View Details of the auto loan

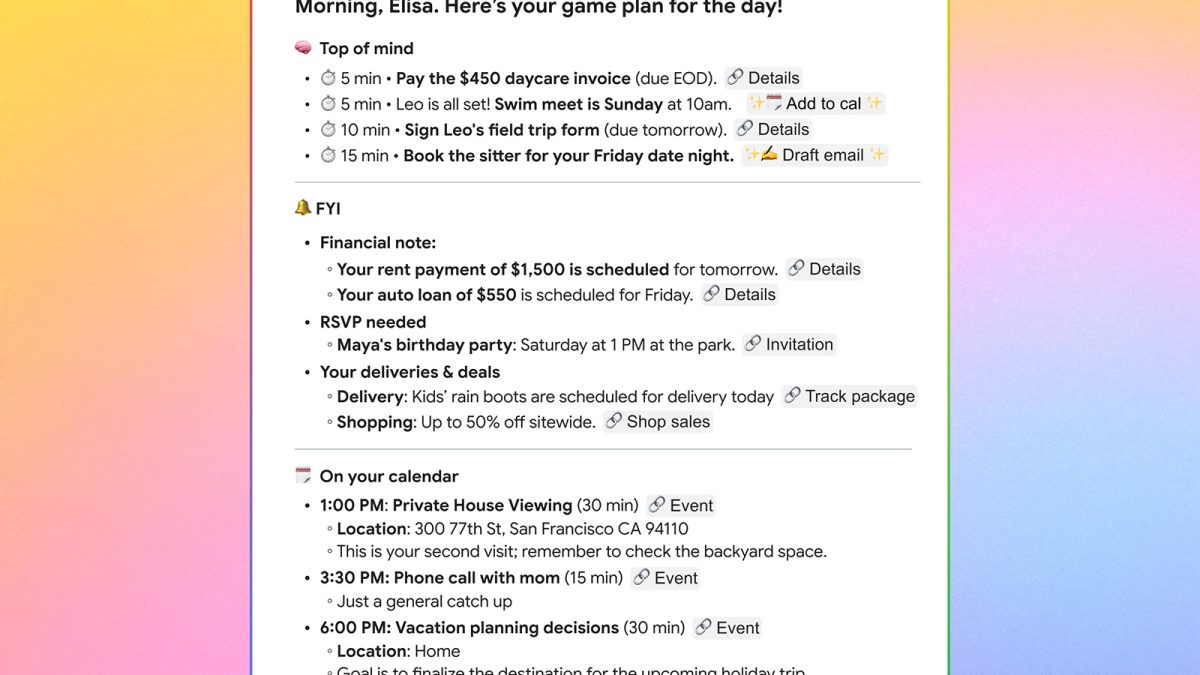(739, 295)
